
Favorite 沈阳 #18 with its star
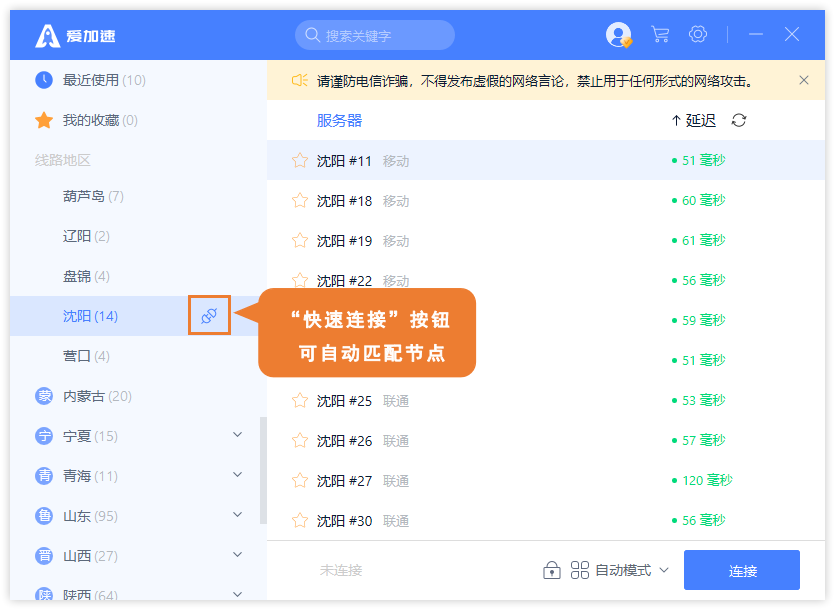click(x=300, y=200)
